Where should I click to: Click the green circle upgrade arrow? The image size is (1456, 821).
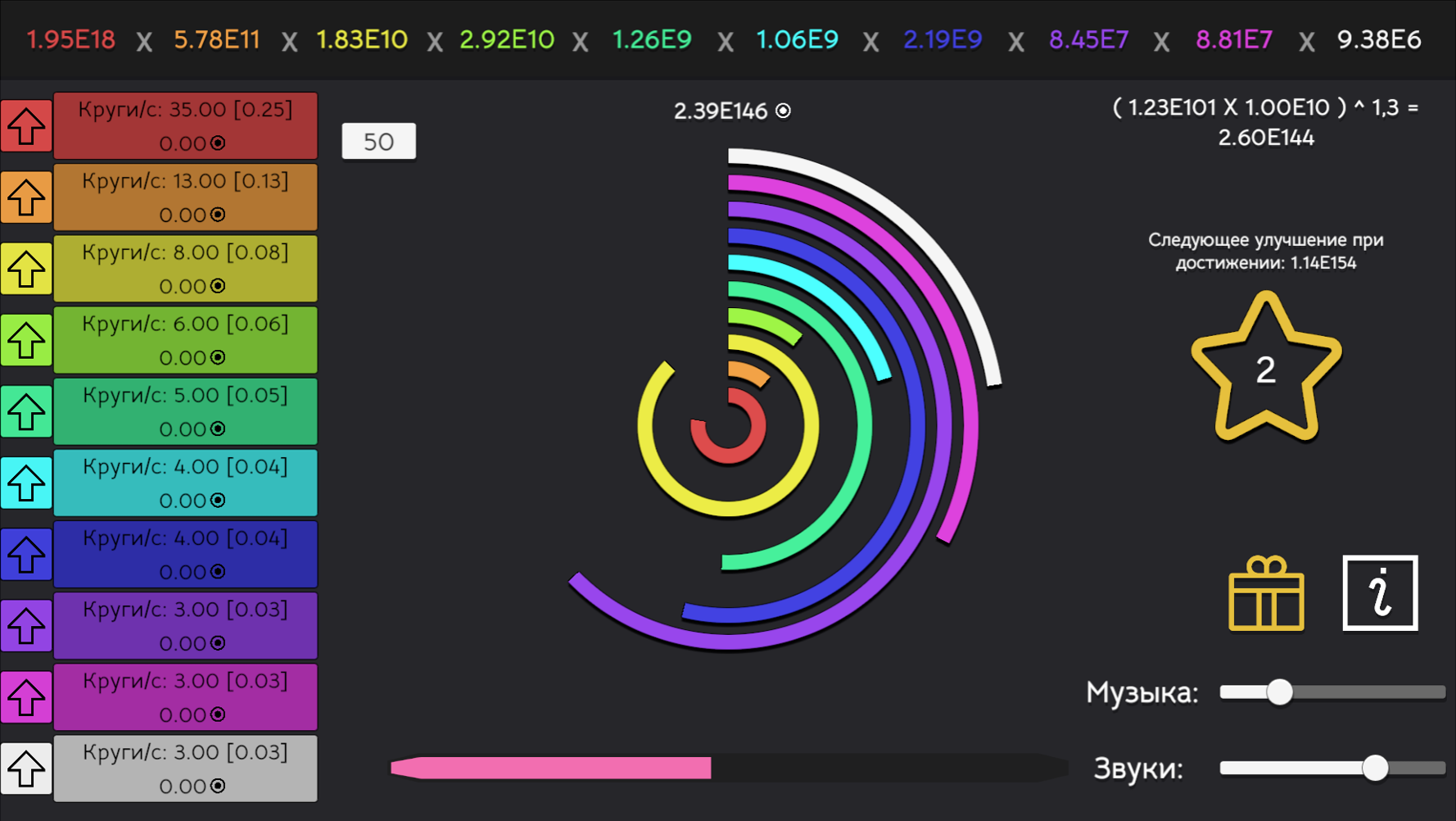point(26,340)
